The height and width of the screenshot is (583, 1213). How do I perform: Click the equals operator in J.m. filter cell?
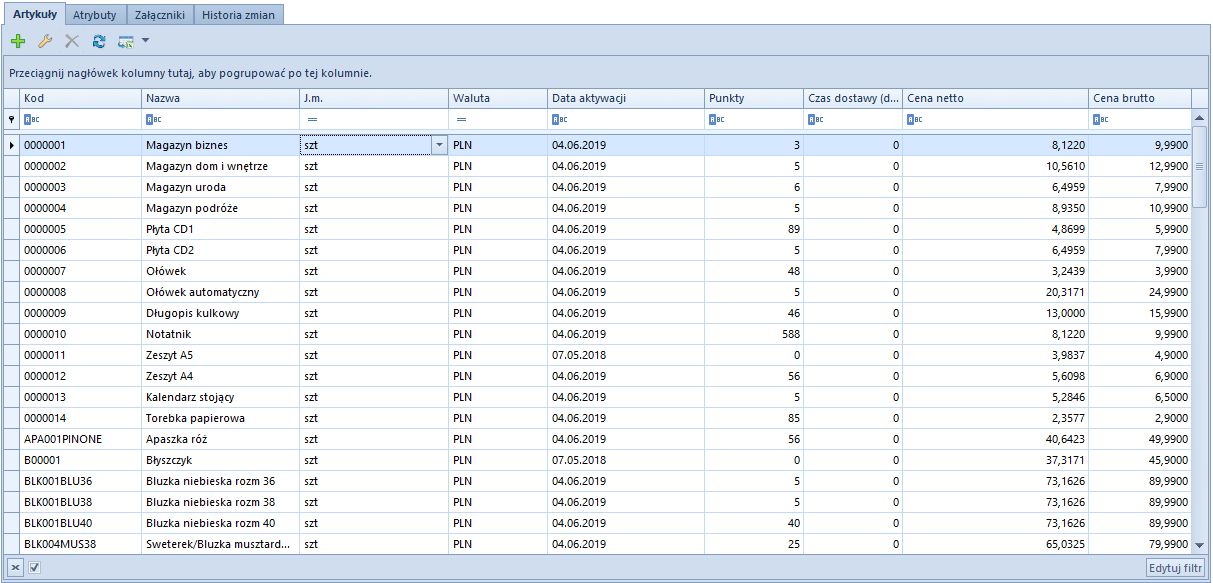(311, 120)
